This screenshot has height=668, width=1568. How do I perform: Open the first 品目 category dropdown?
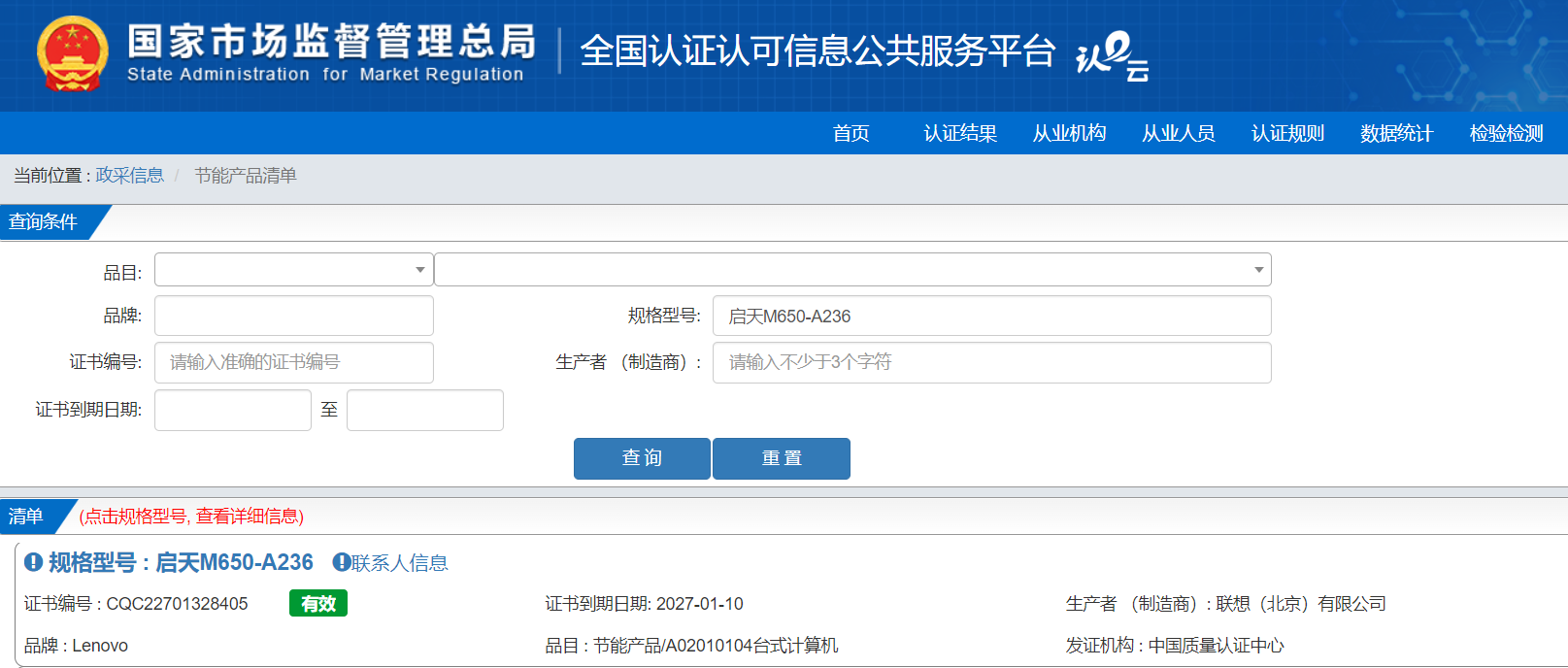[x=294, y=270]
